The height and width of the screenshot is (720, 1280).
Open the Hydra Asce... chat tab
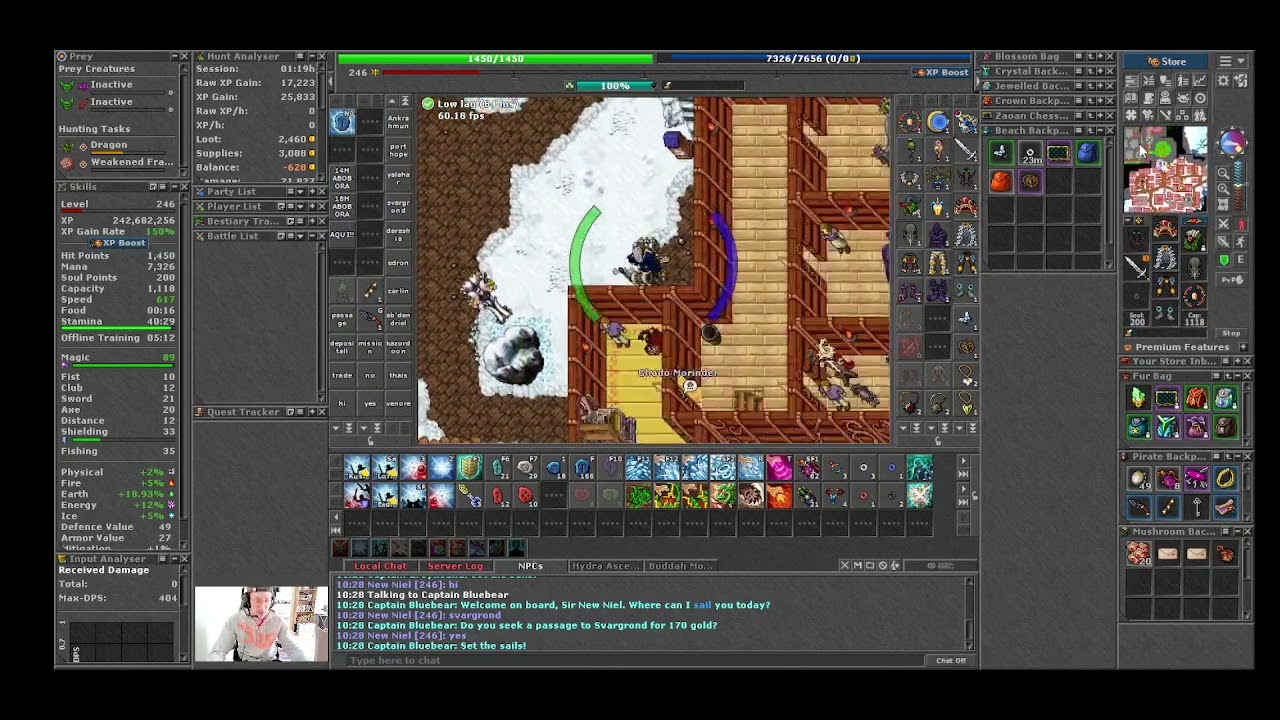tap(606, 566)
